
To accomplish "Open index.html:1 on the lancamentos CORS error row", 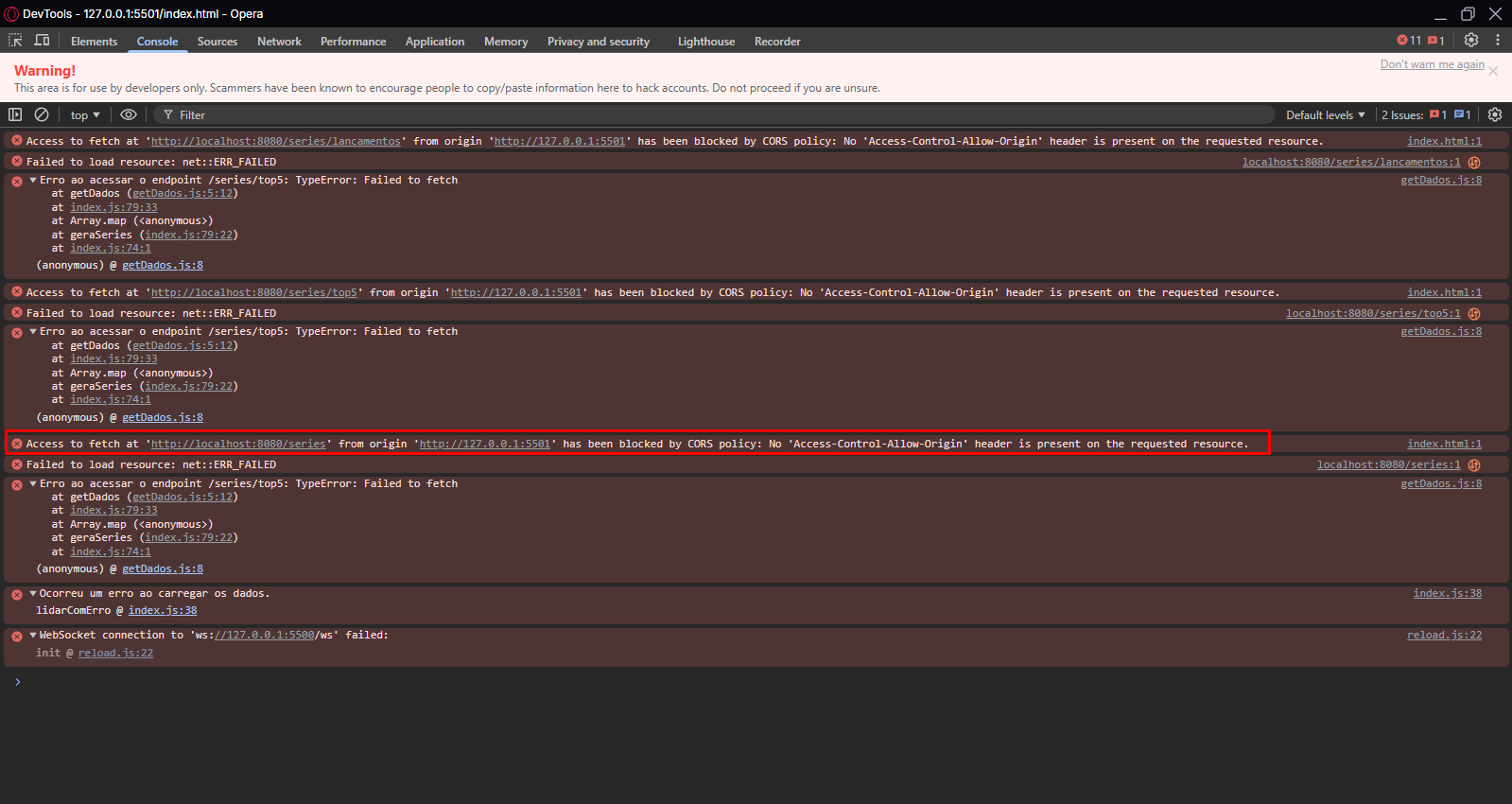I will click(1444, 141).
